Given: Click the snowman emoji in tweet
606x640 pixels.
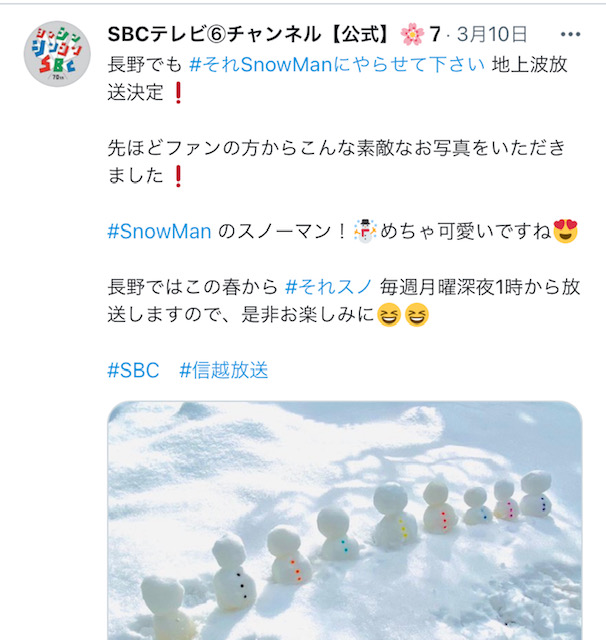Looking at the screenshot, I should tap(365, 231).
